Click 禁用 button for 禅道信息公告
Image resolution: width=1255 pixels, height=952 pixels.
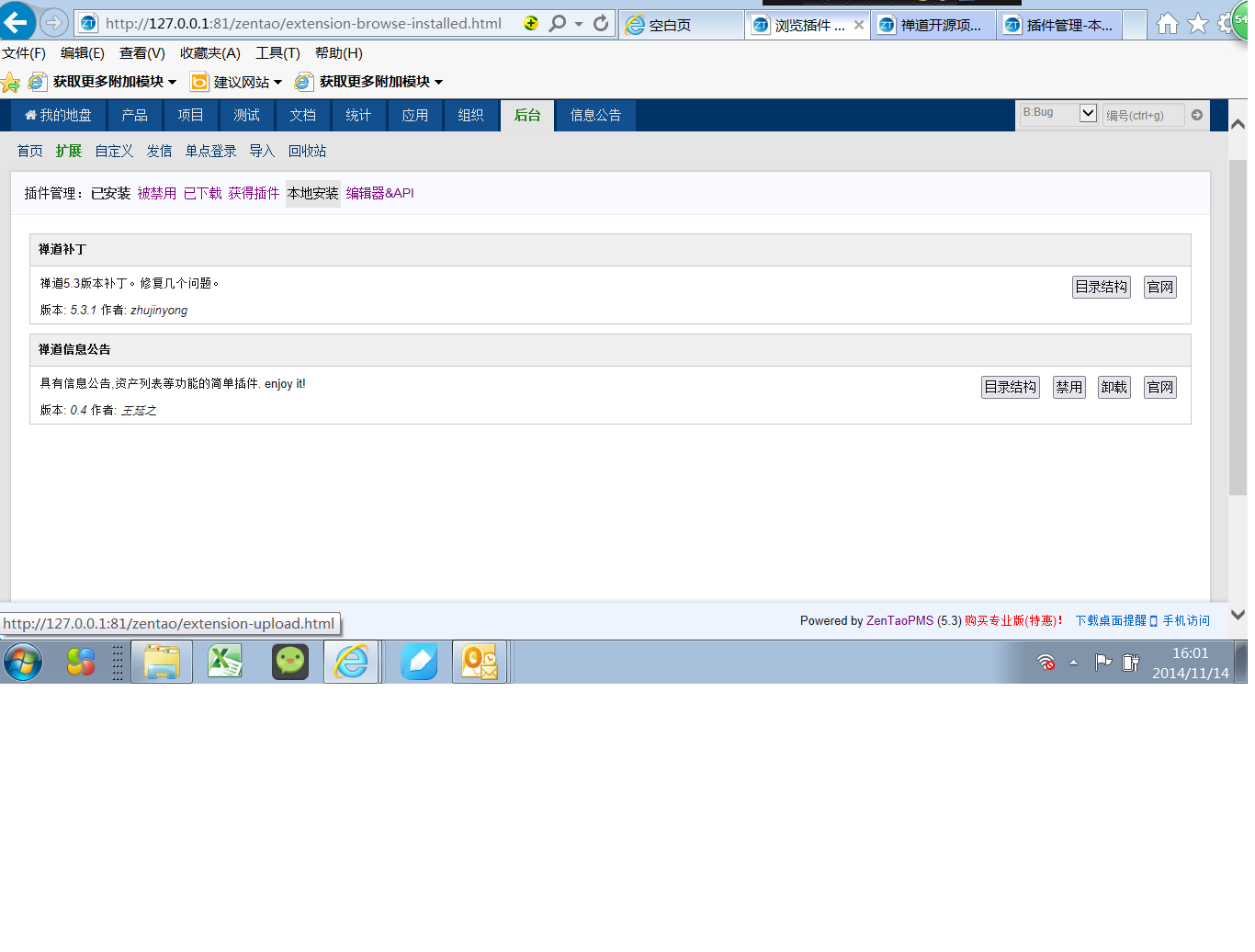[1068, 387]
